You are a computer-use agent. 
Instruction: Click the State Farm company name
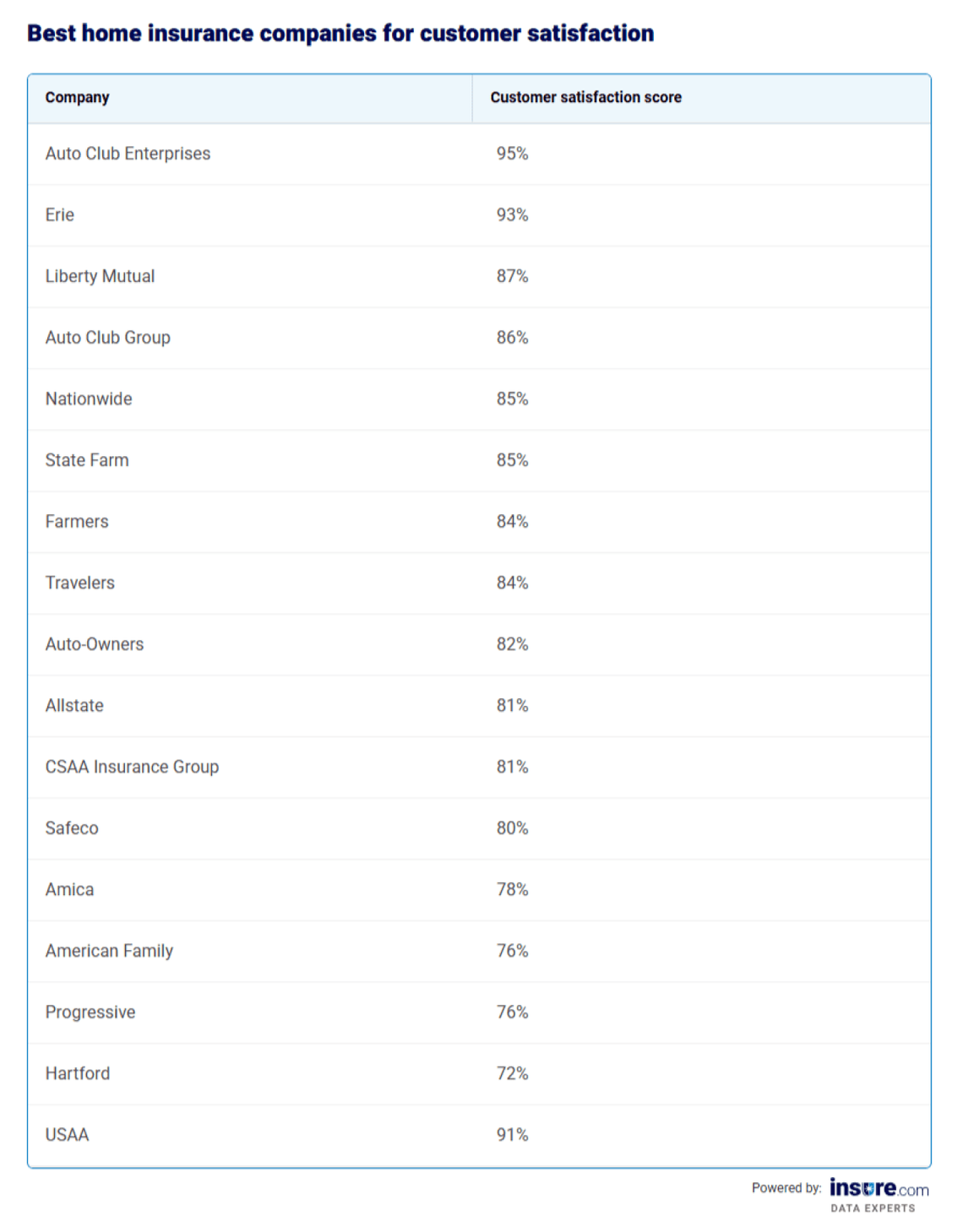[x=87, y=460]
